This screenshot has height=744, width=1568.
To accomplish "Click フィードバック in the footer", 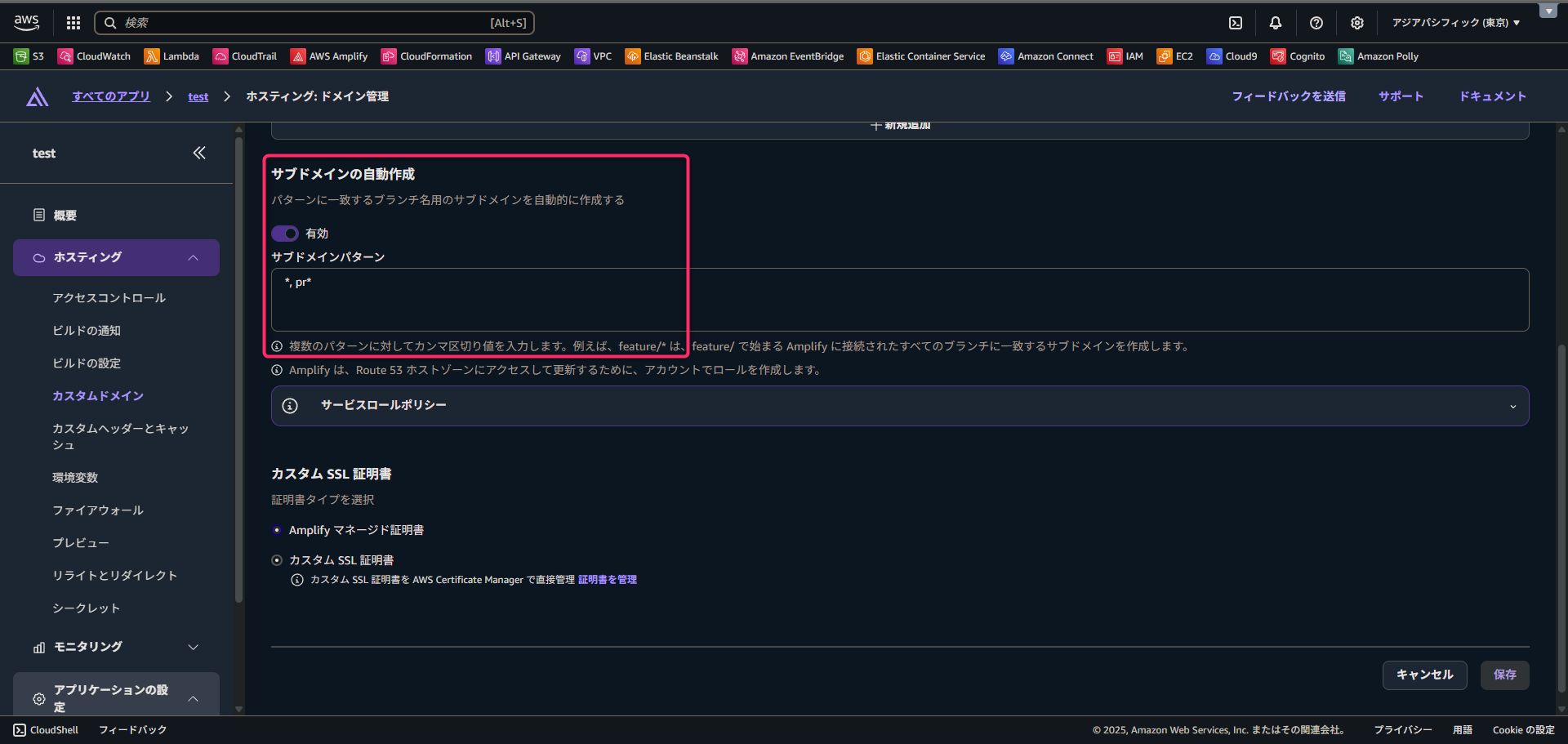I will tap(132, 730).
